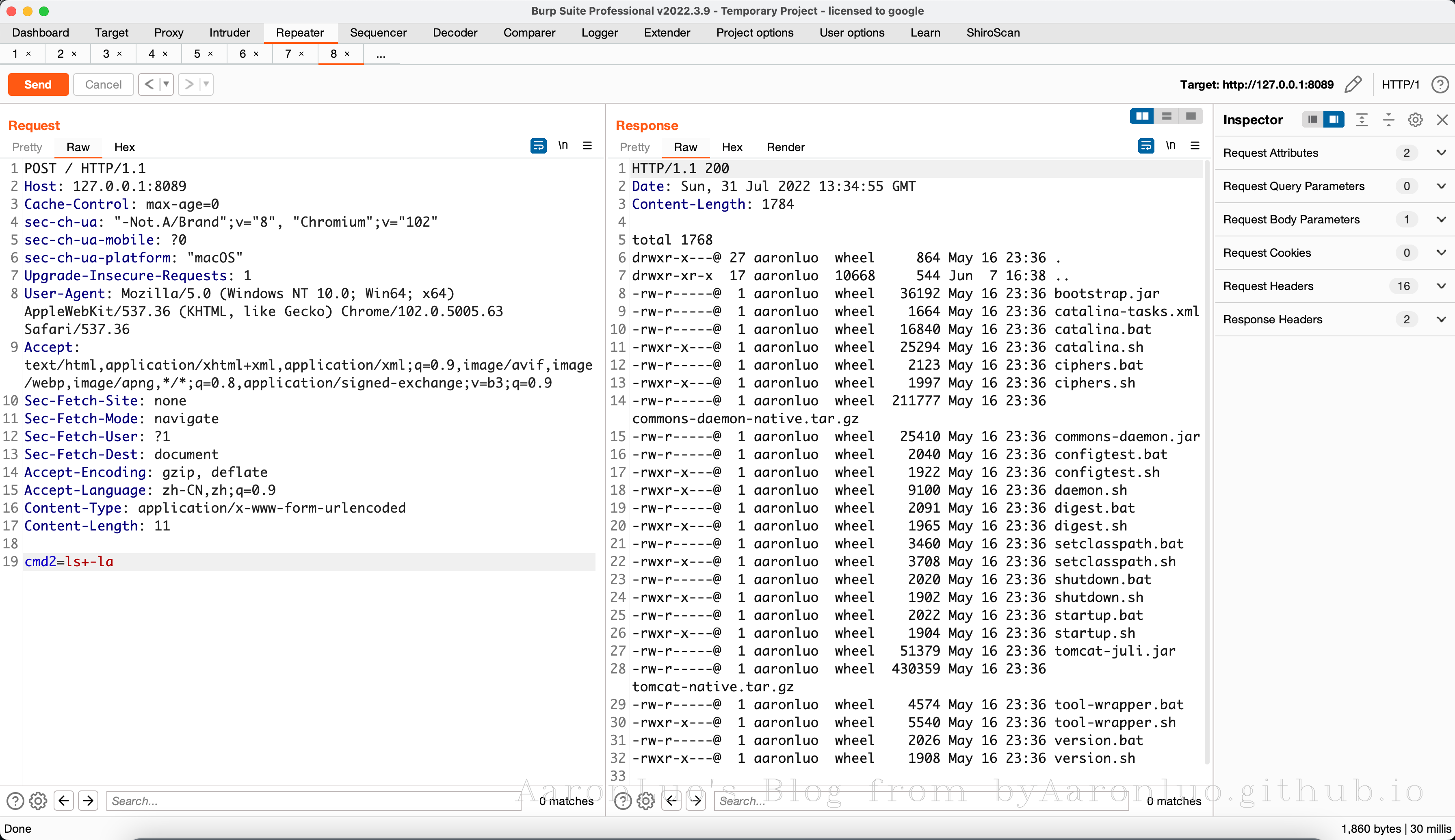
Task: Open the Extender tab
Action: tap(667, 33)
